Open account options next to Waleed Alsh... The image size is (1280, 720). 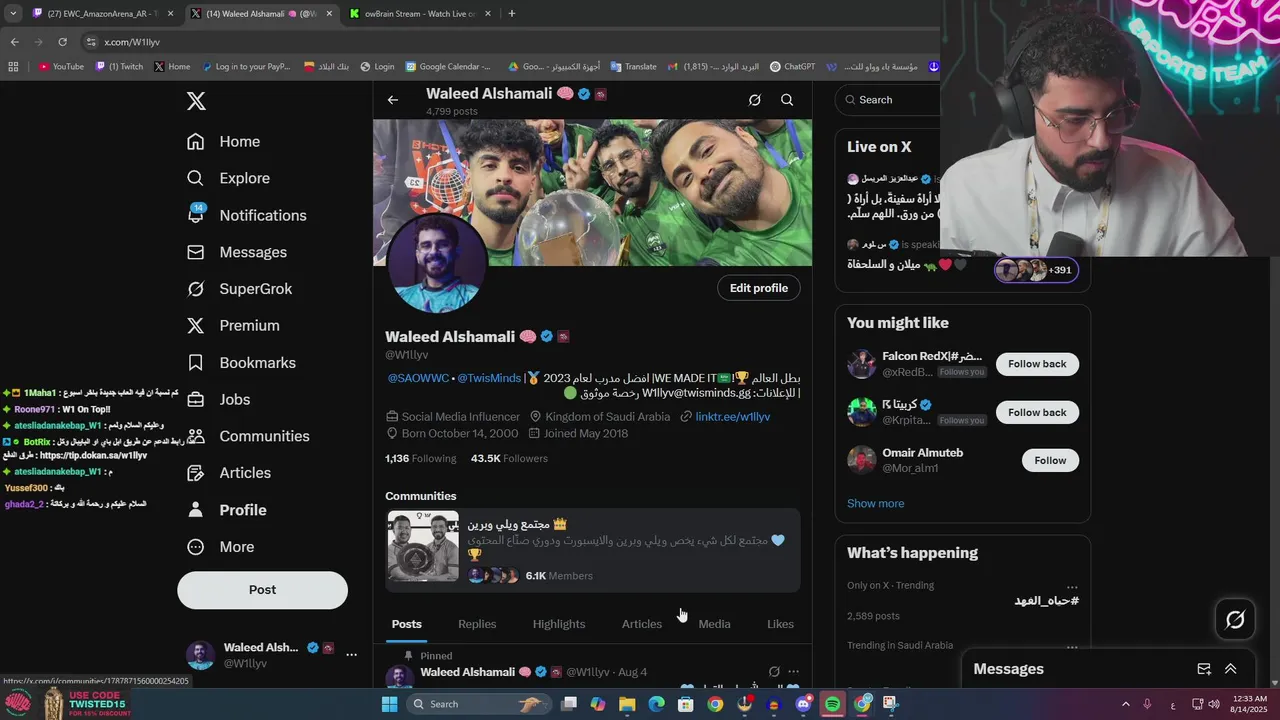(351, 655)
